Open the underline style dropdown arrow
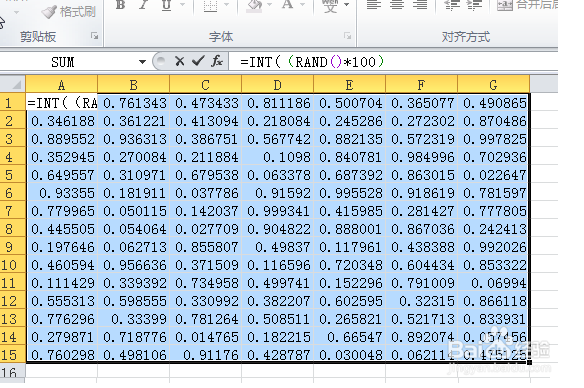 pos(182,5)
